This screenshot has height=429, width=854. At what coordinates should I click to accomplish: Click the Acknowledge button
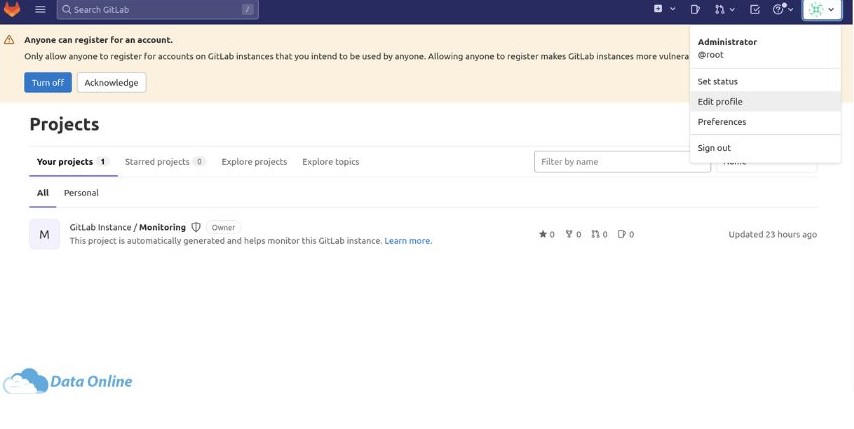pos(112,83)
